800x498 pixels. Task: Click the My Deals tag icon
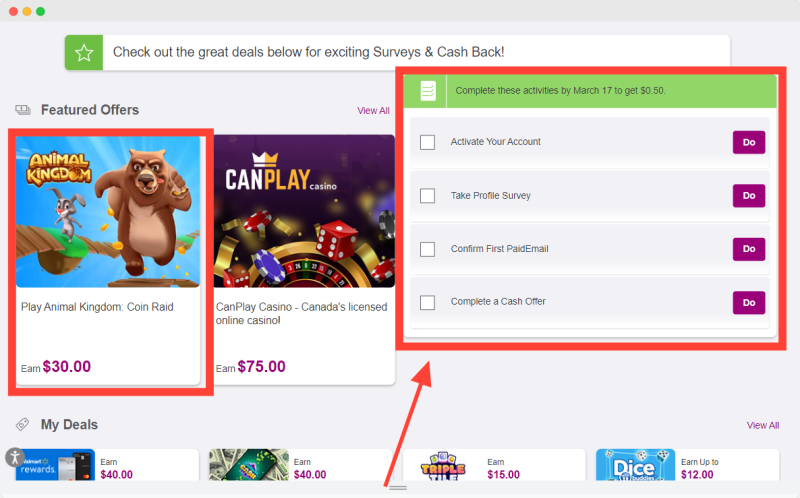22,424
